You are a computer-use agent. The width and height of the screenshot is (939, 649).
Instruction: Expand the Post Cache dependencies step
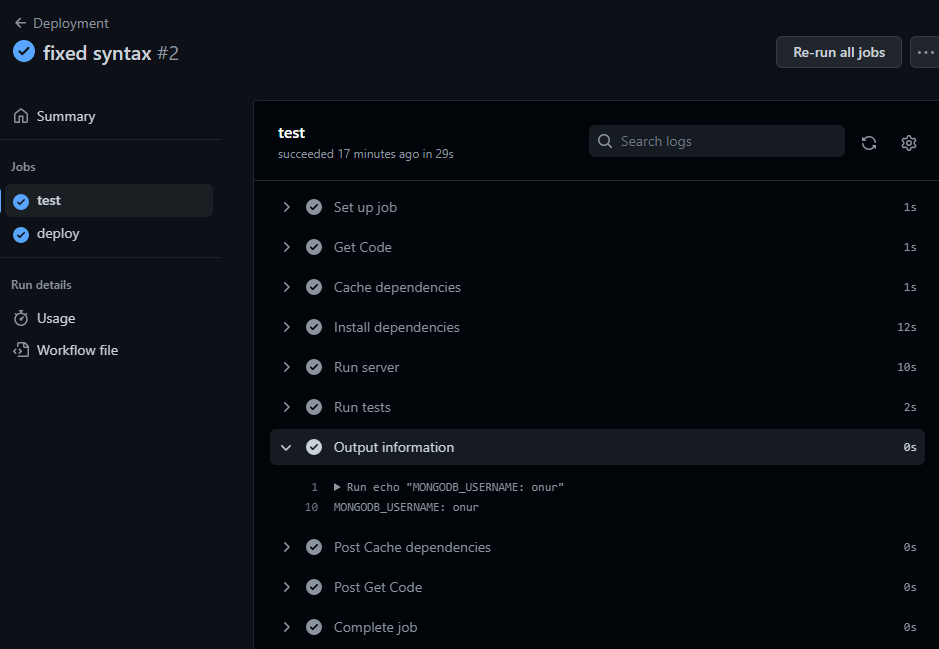287,547
